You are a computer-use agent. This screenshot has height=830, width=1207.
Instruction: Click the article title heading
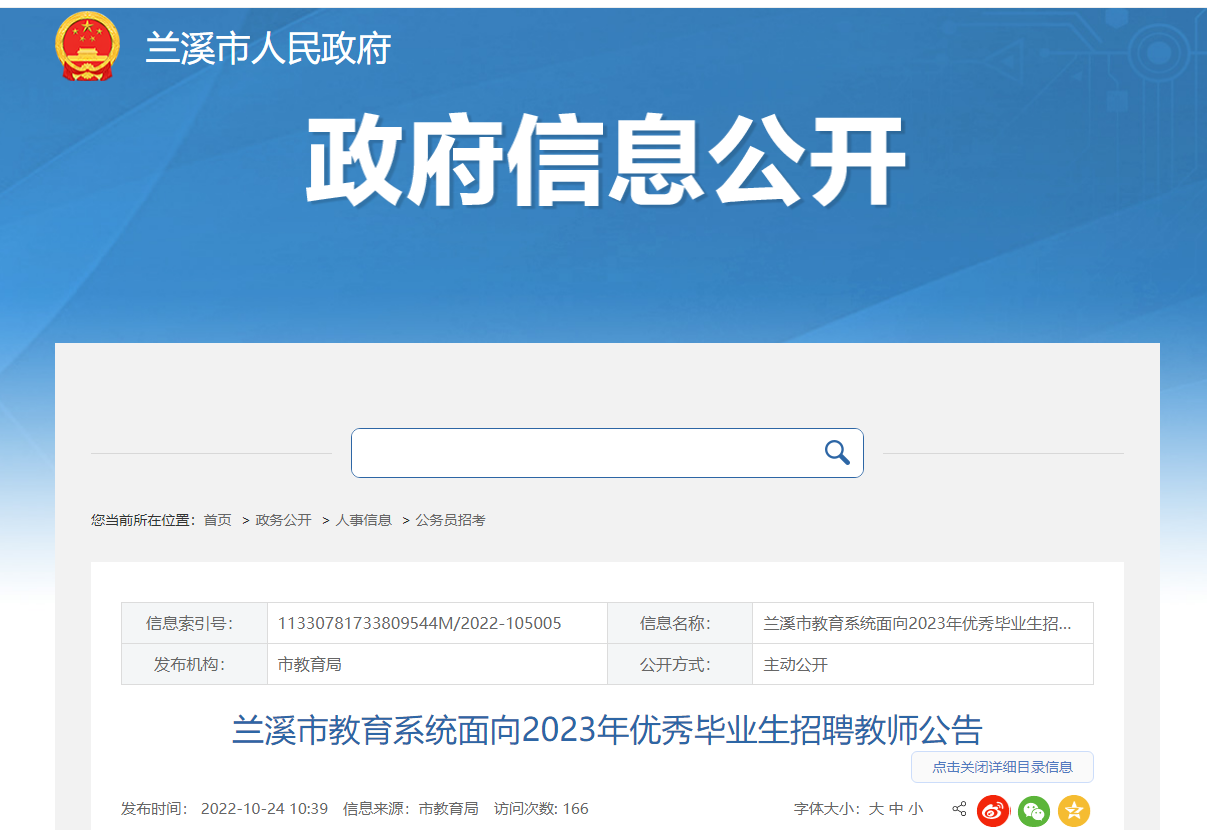pyautogui.click(x=607, y=730)
